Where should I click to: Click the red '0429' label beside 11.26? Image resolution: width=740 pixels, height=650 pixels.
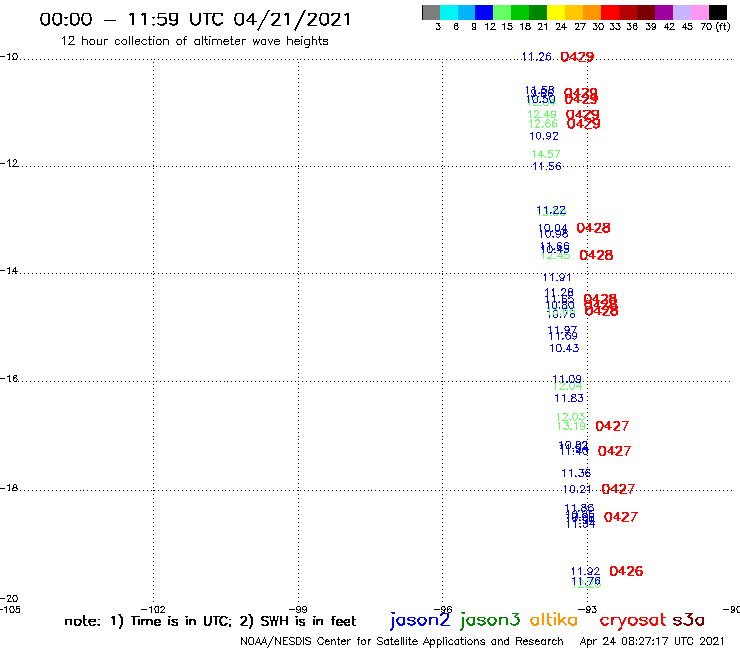point(577,57)
